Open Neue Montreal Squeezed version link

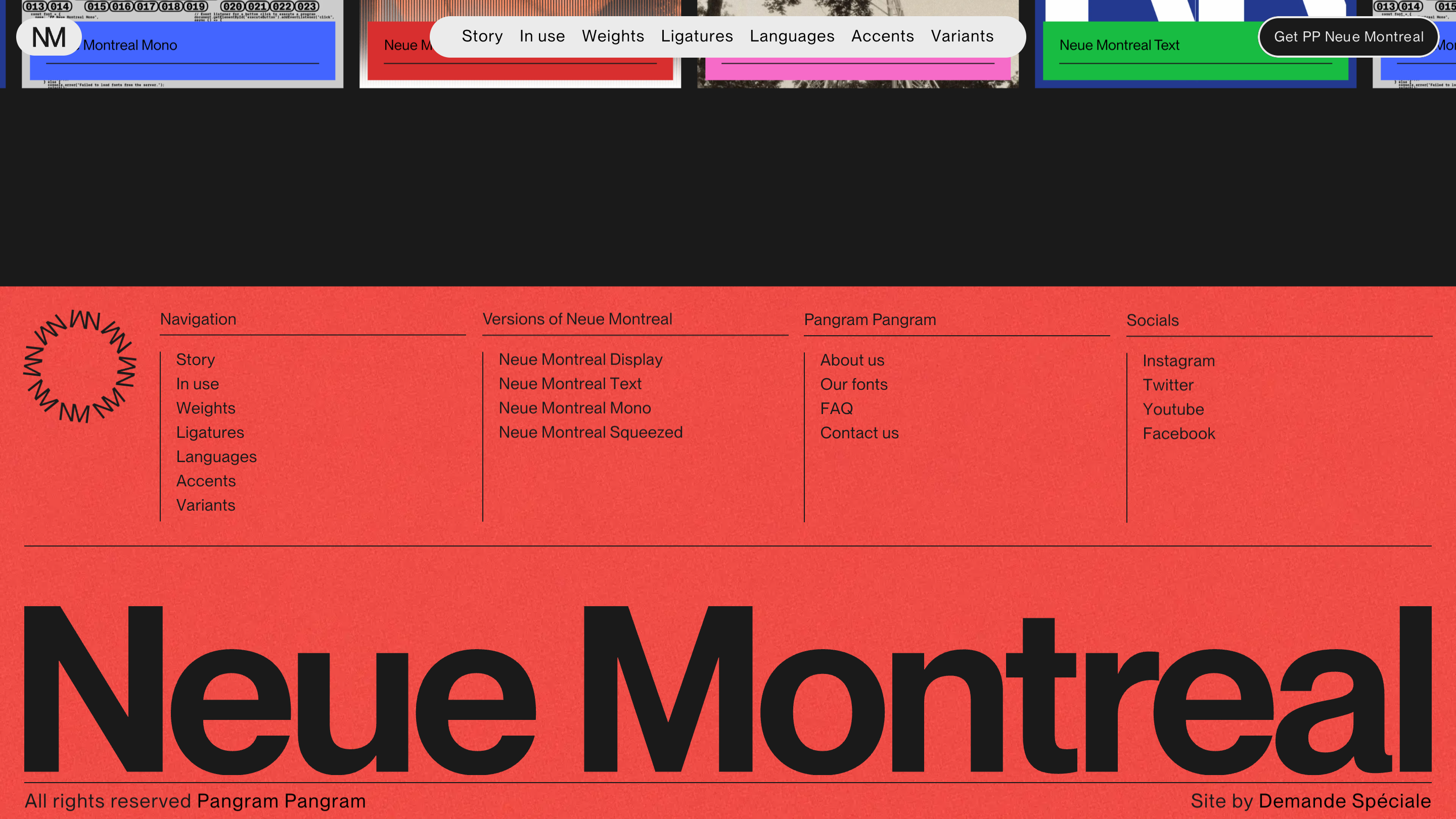(590, 432)
